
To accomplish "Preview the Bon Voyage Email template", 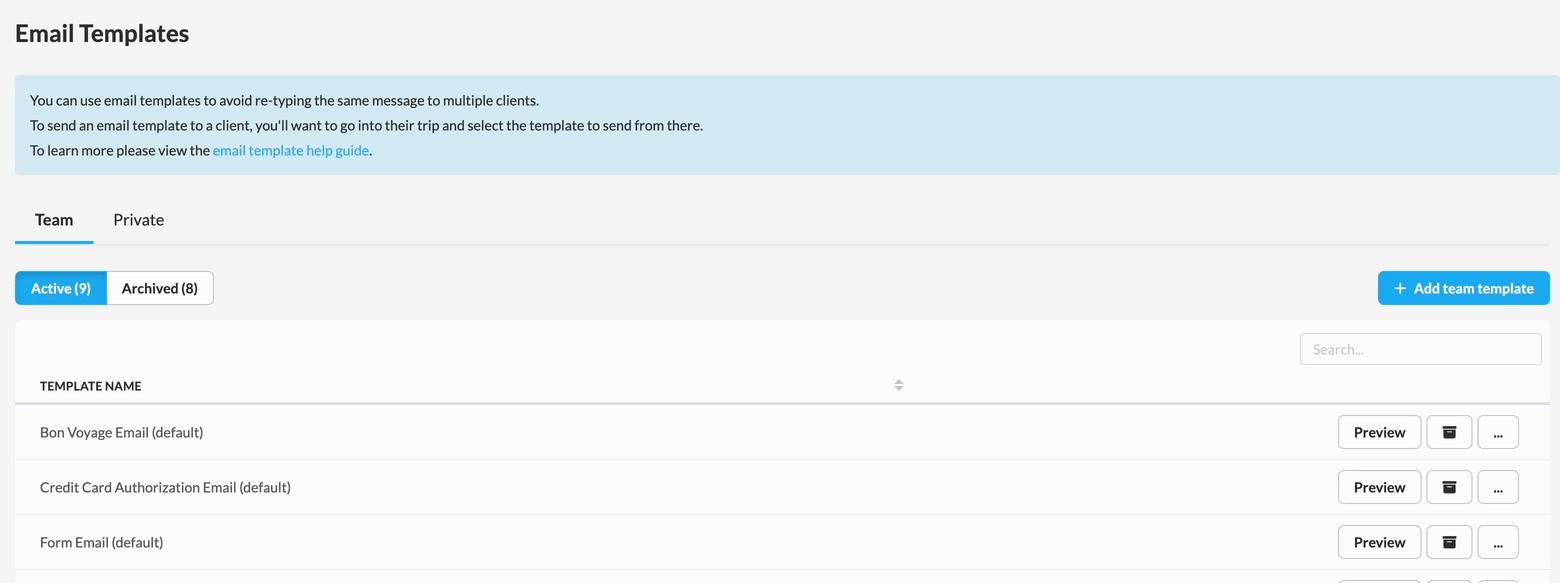I will [x=1379, y=432].
